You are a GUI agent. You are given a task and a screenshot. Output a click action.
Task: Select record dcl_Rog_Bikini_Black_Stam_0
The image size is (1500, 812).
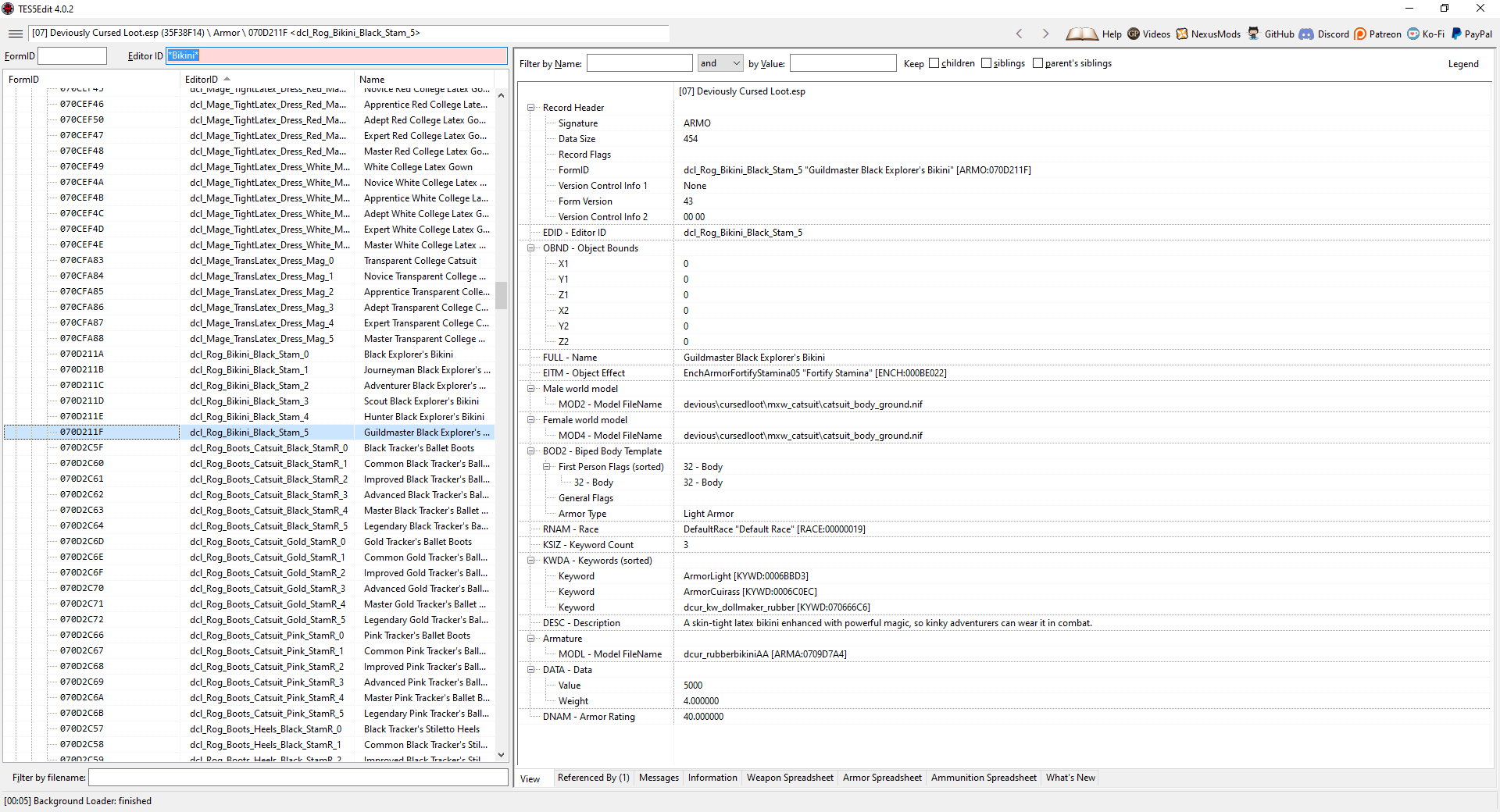point(249,354)
